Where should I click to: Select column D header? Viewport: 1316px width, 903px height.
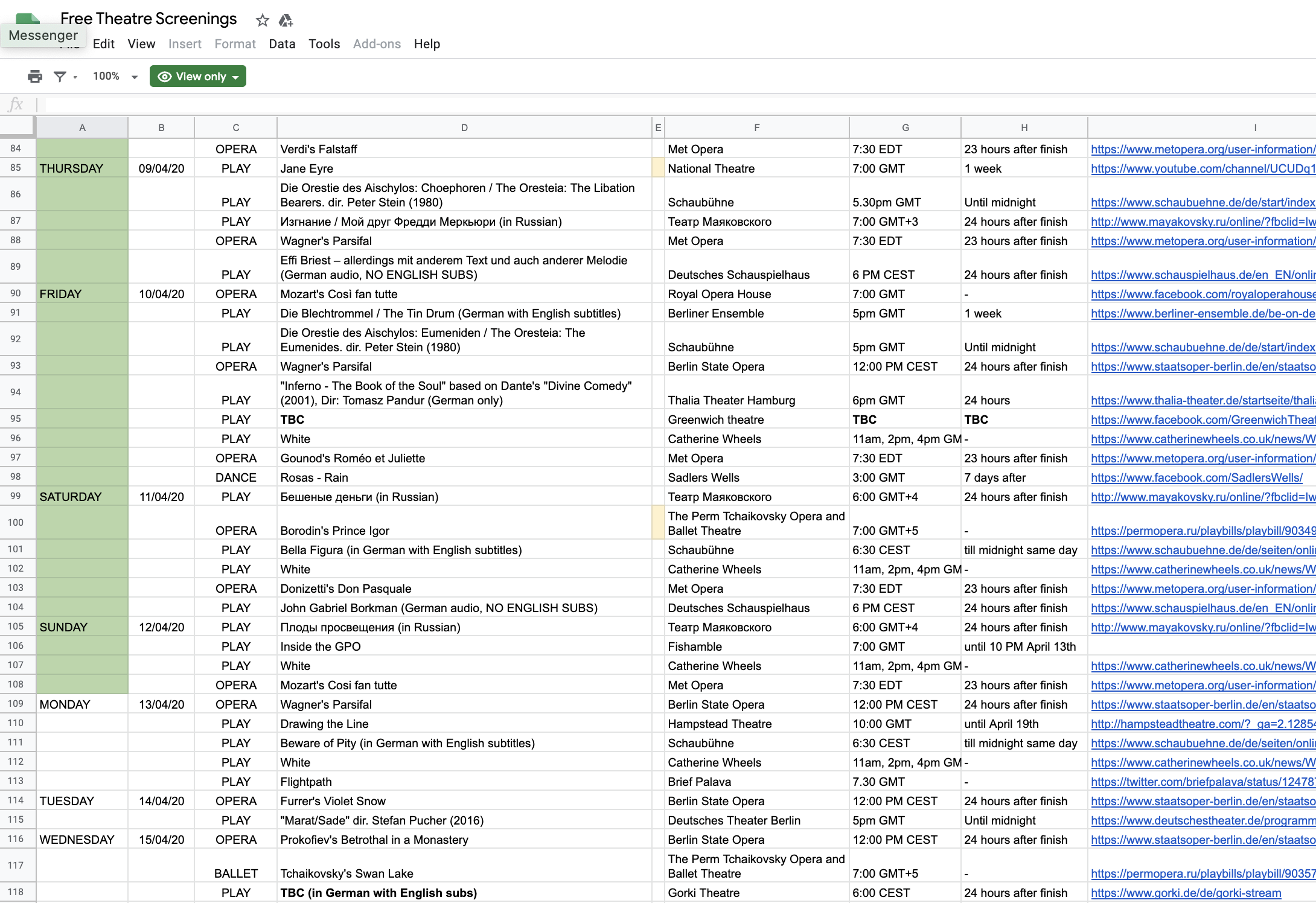(x=464, y=127)
